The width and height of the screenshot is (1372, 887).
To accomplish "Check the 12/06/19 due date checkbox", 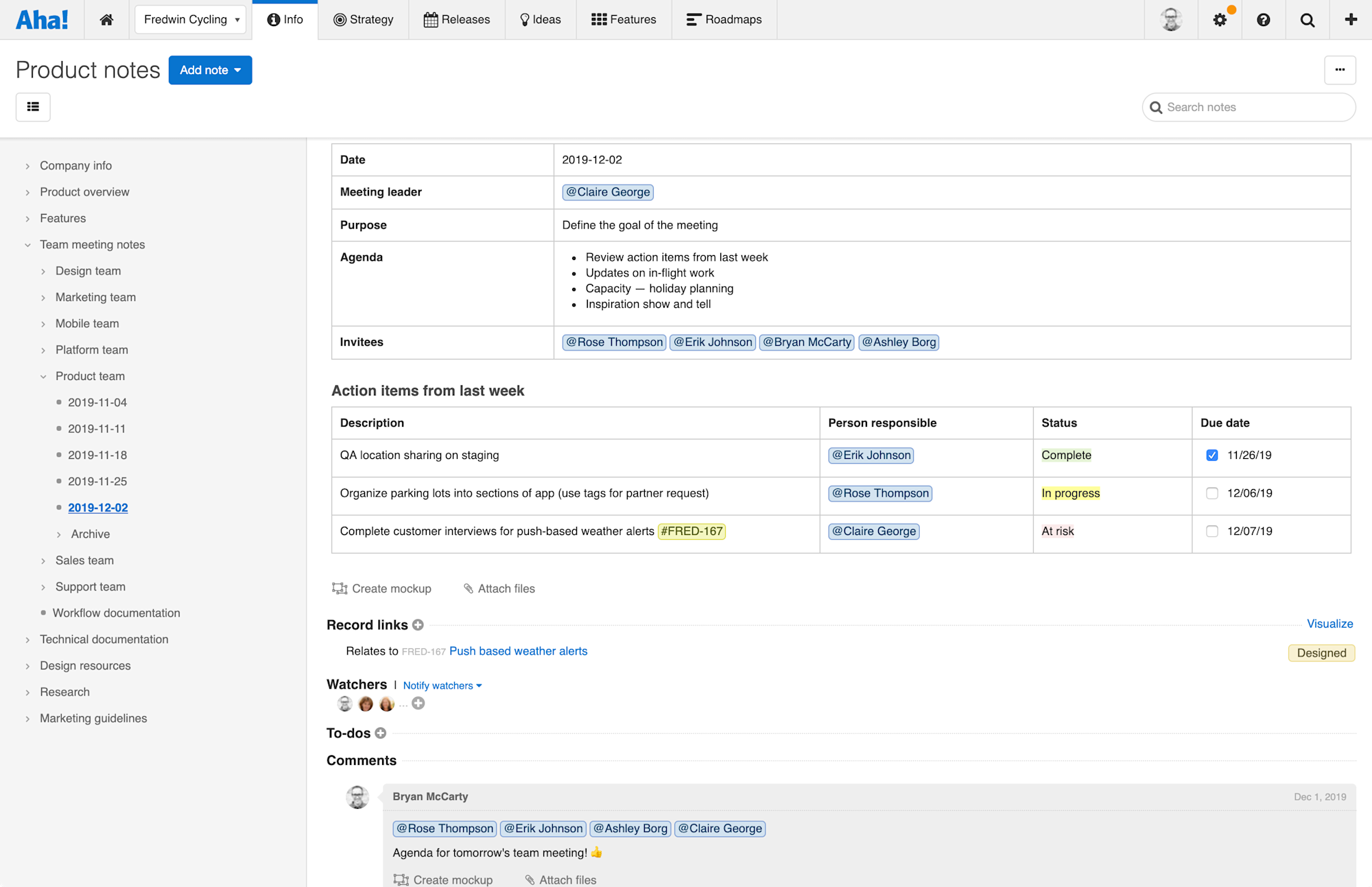I will coord(1212,493).
